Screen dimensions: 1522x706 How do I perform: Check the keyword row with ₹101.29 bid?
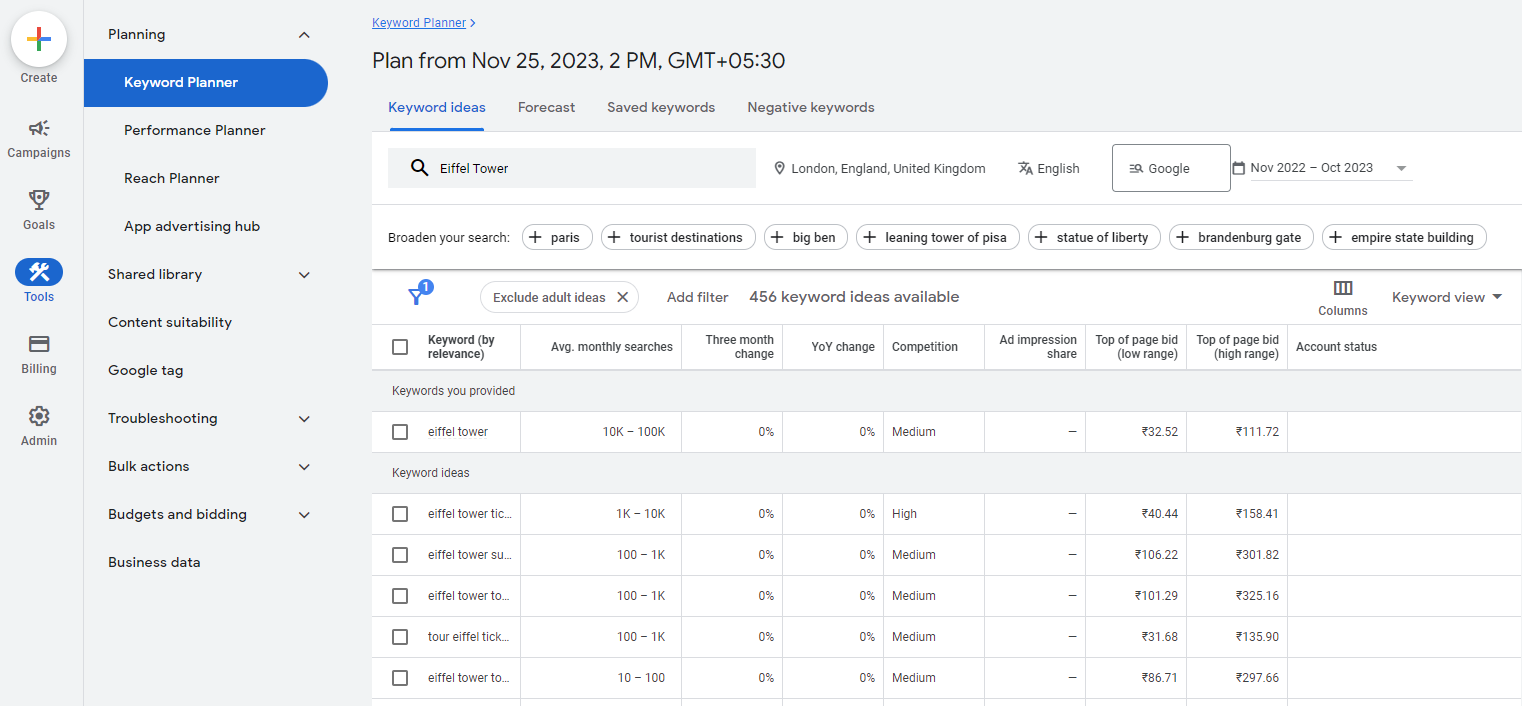coord(400,596)
